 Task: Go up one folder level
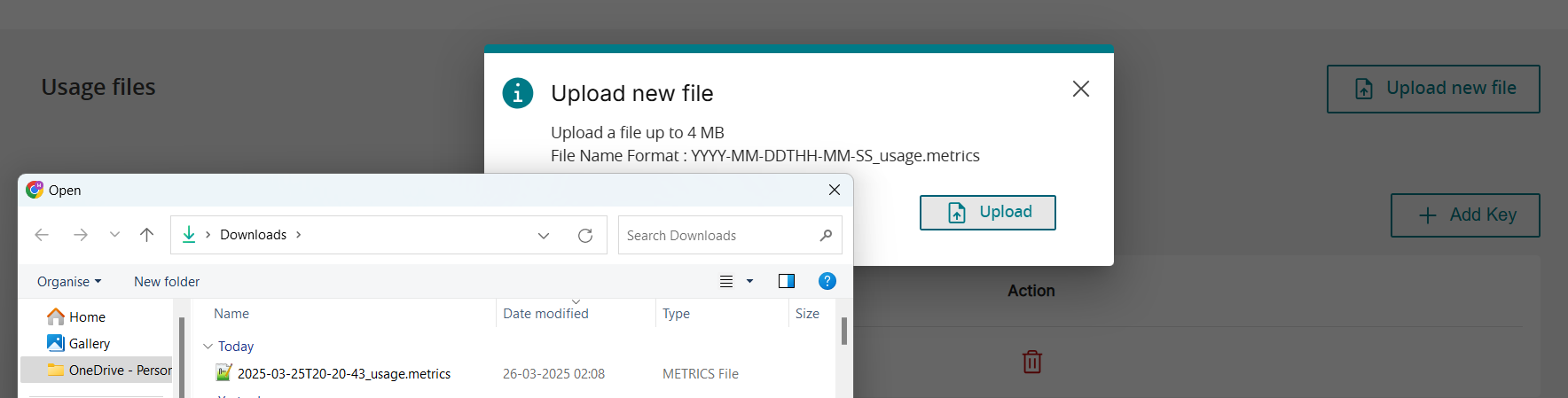pyautogui.click(x=147, y=235)
